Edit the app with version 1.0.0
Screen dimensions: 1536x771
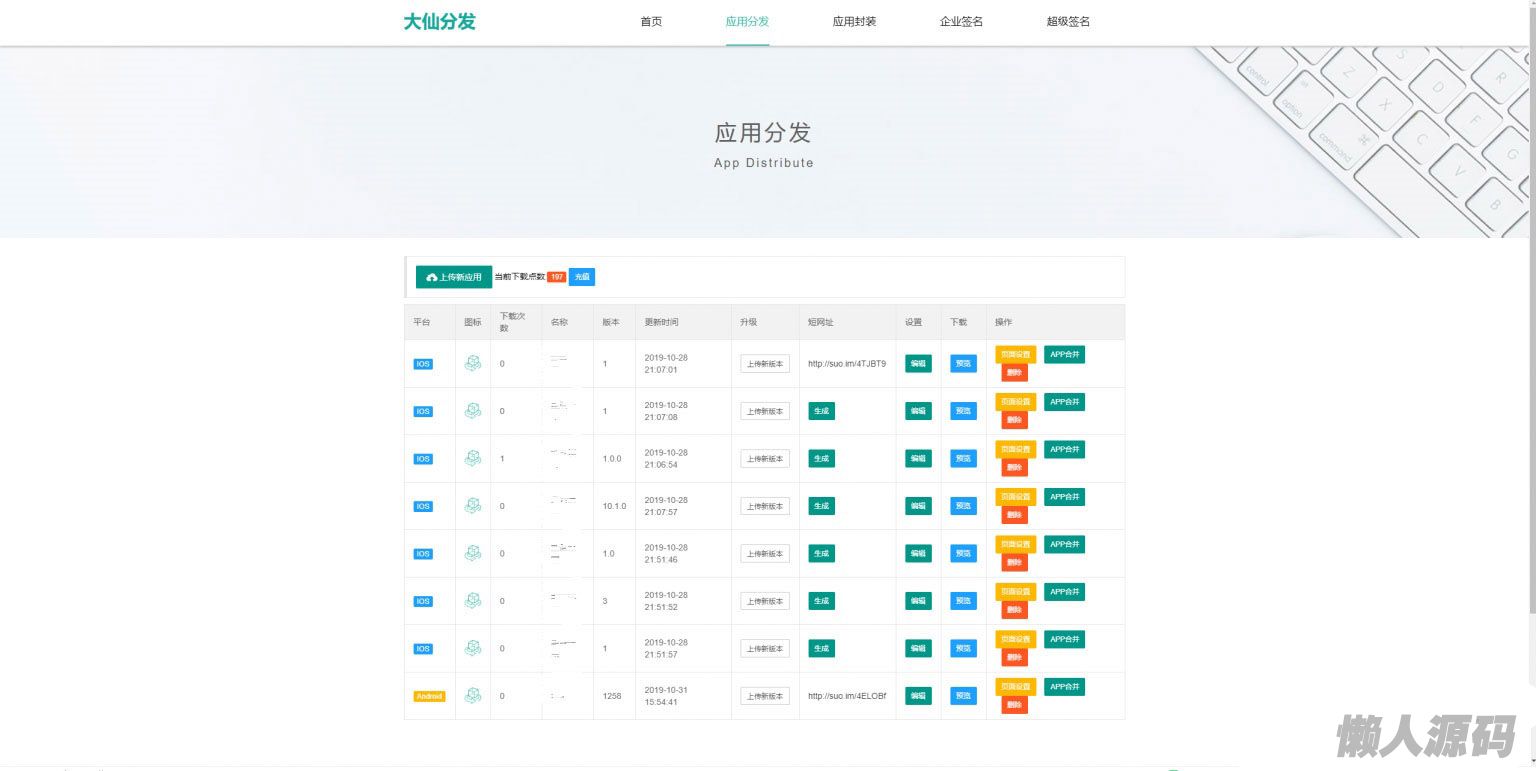(918, 458)
